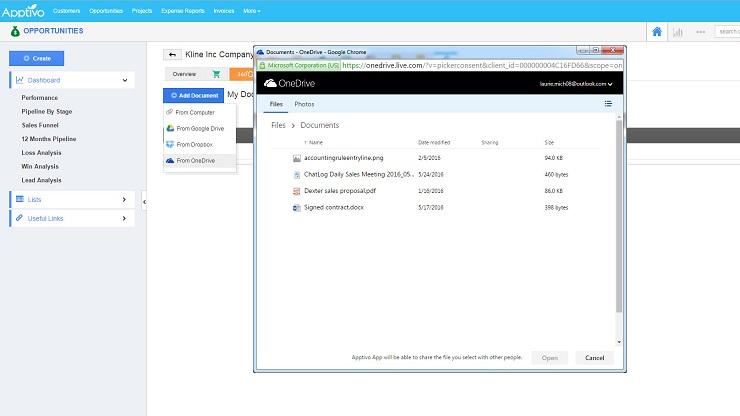The width and height of the screenshot is (740, 416).
Task: Click the Apptivo logo
Action: (x=23, y=10)
